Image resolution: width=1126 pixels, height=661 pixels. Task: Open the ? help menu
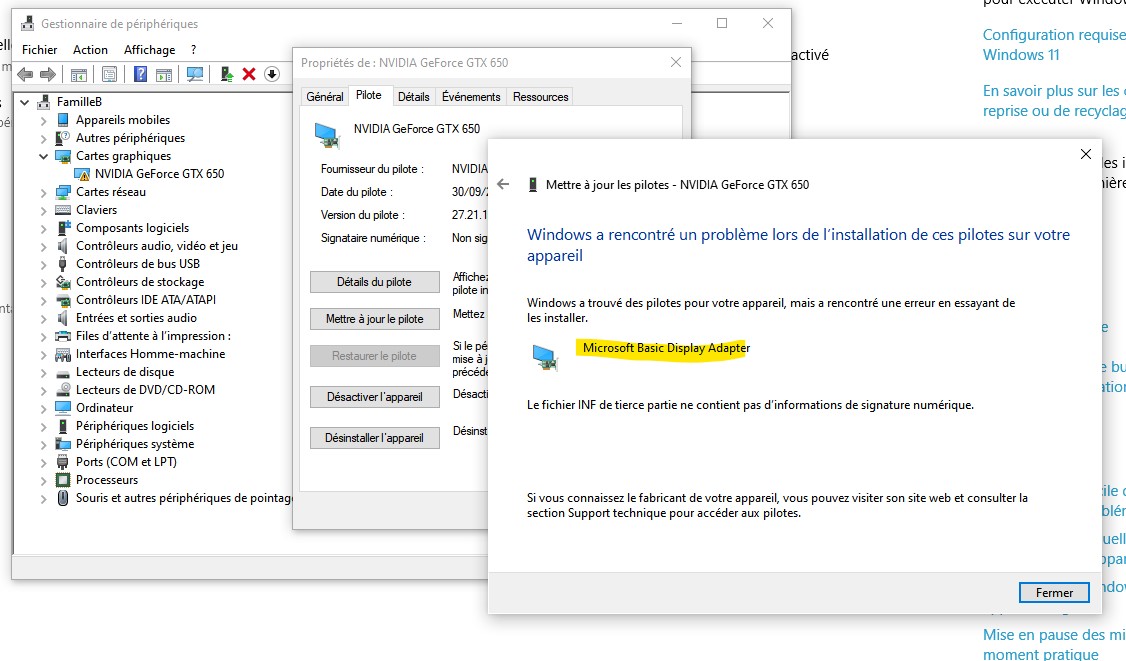[x=193, y=50]
